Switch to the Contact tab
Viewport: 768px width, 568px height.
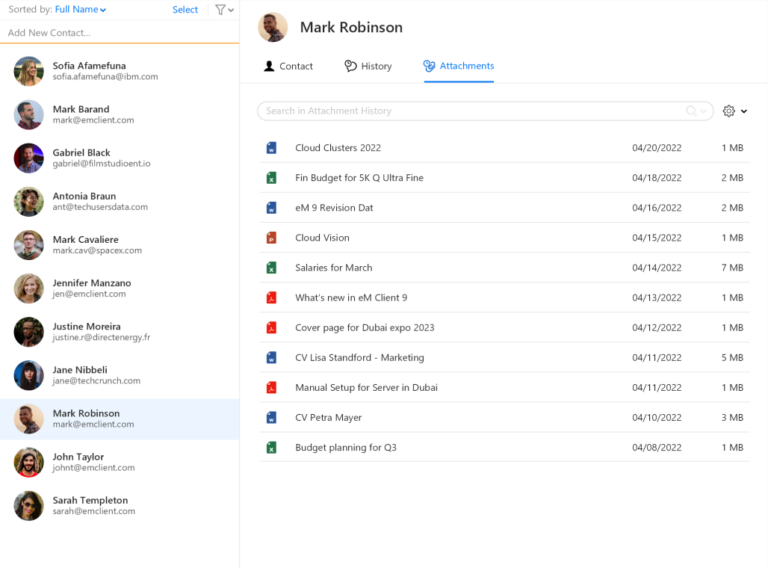coord(288,66)
